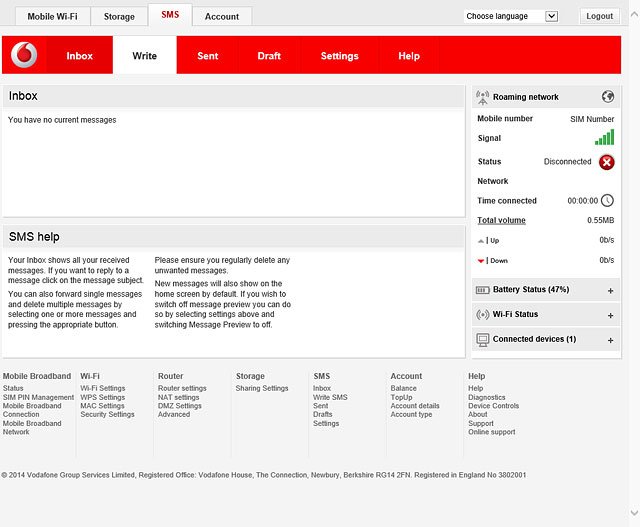Open Security Settings footer link
640x527 pixels.
(x=107, y=414)
